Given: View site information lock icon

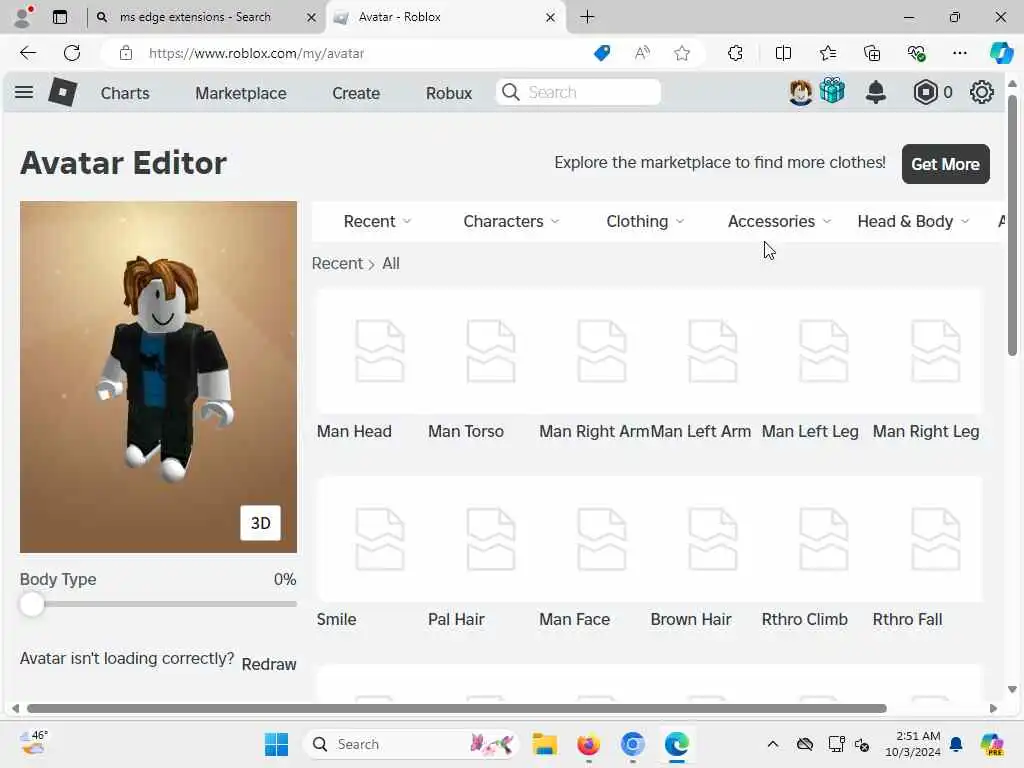Looking at the screenshot, I should tap(126, 53).
